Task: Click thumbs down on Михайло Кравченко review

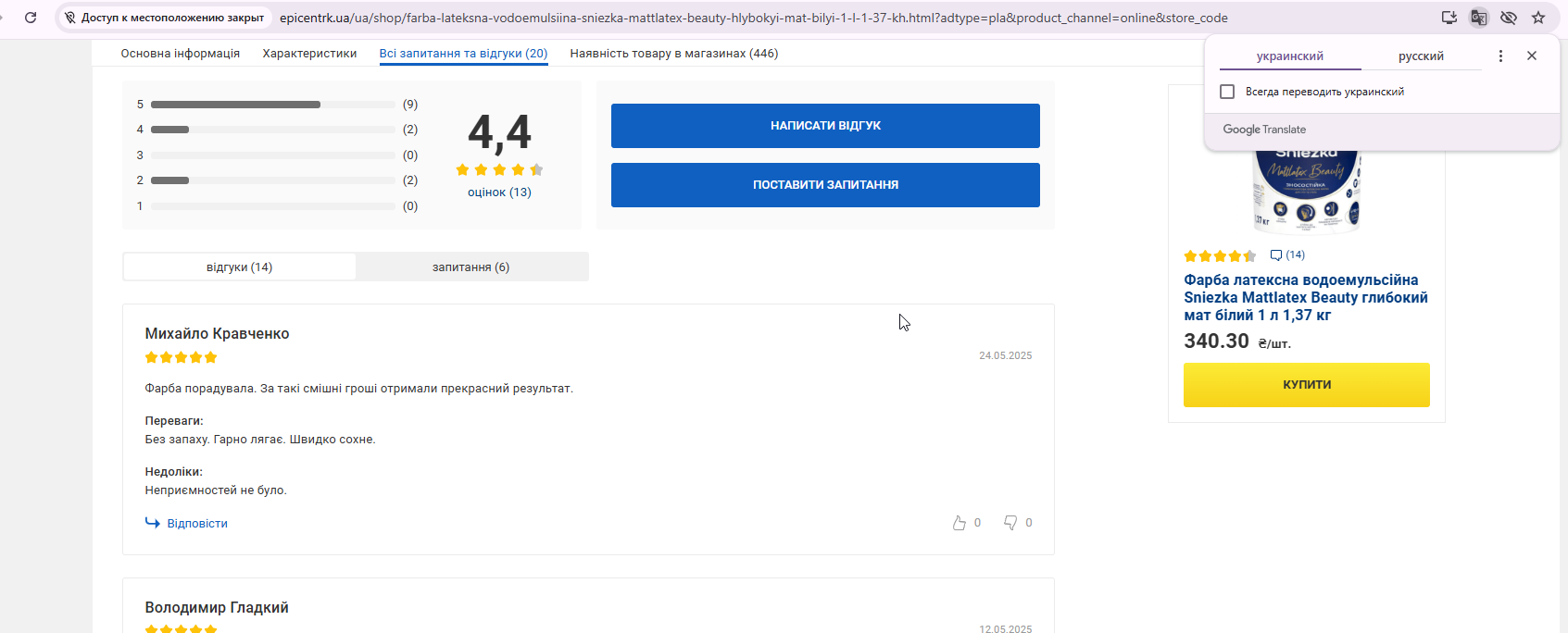Action: 1010,523
